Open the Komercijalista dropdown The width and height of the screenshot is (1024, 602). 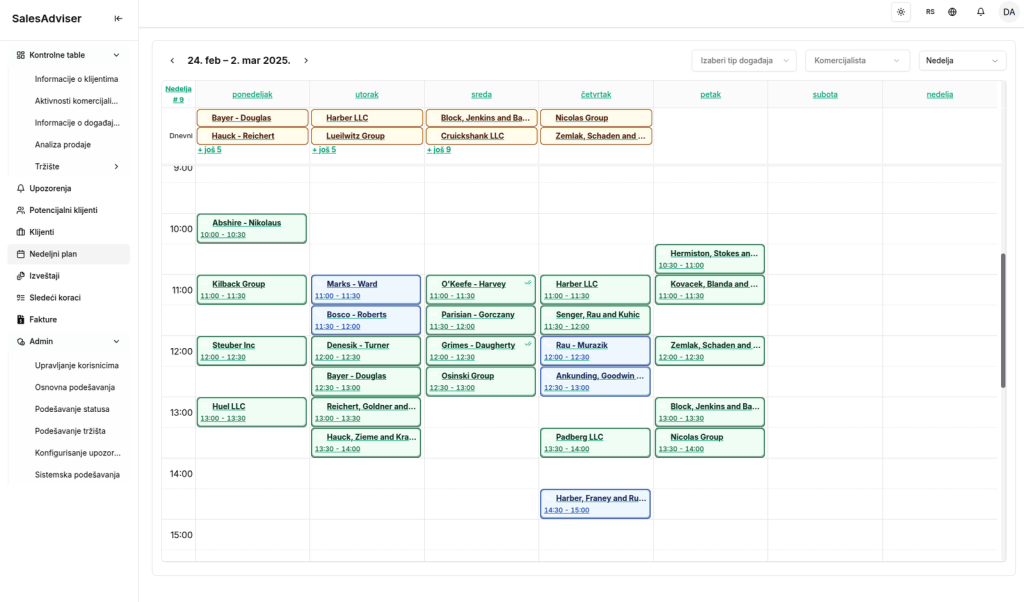(857, 61)
